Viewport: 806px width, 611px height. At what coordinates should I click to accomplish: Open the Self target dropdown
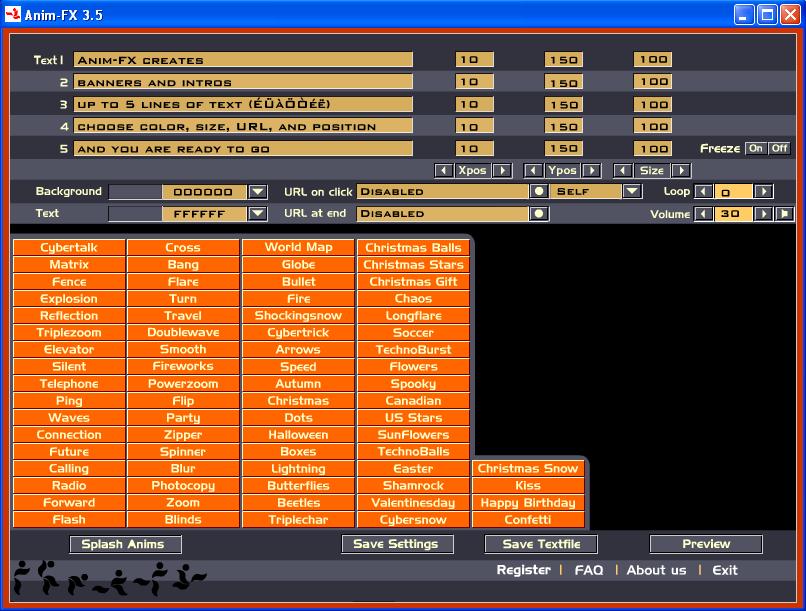coord(632,192)
